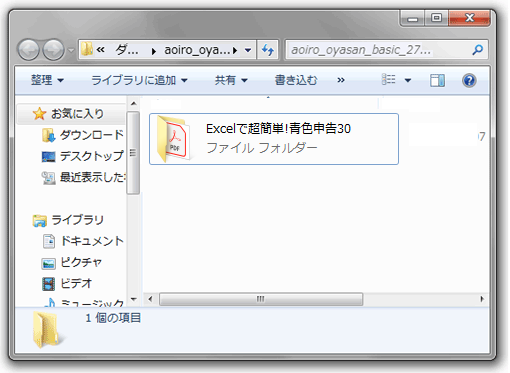Click the navigation pane vertical scrollbar thumb
Screen dimensions: 510x373
(x=133, y=153)
